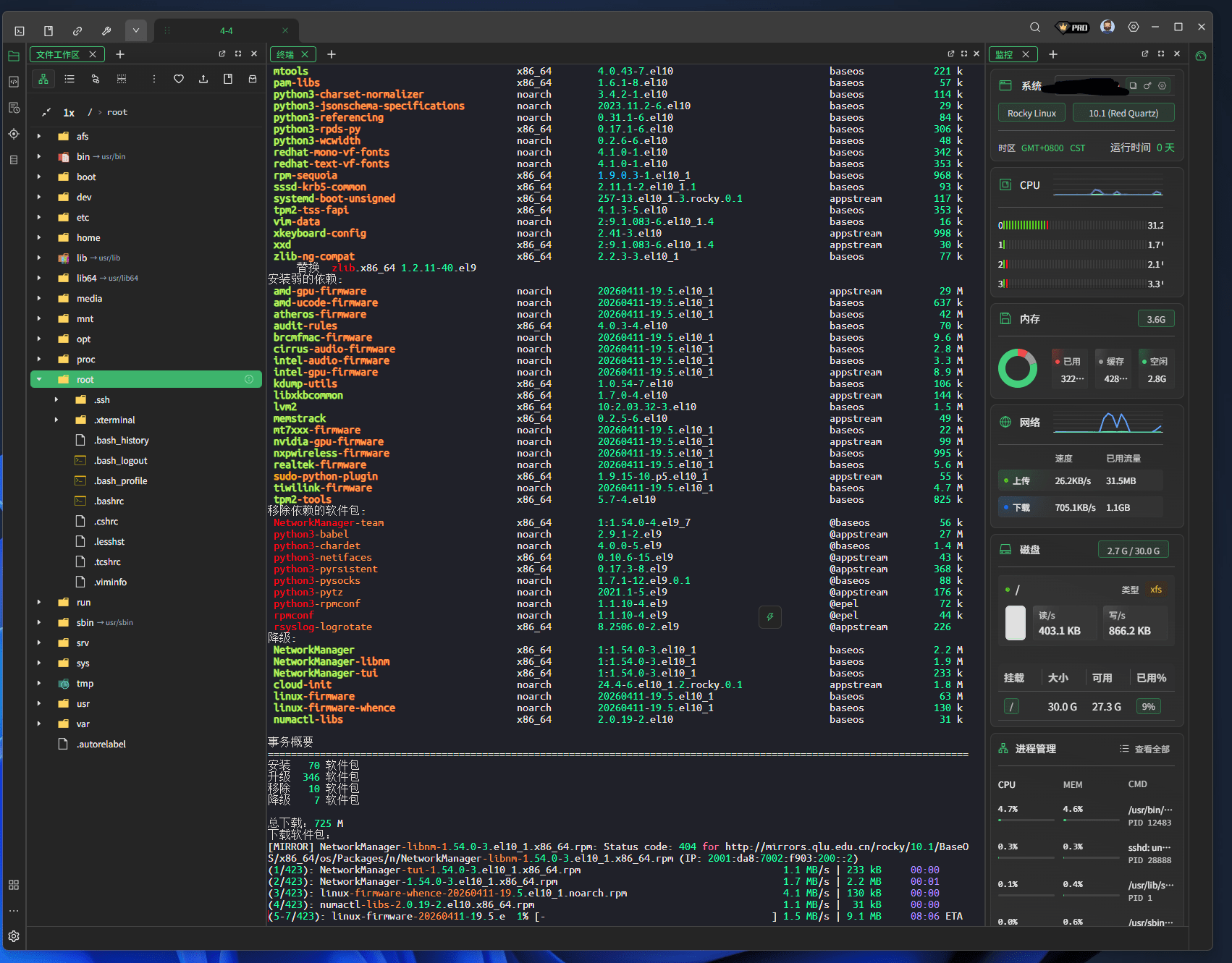Image resolution: width=1232 pixels, height=963 pixels.
Task: Toggle the dashed selection icon in file toolbar
Action: 122,79
